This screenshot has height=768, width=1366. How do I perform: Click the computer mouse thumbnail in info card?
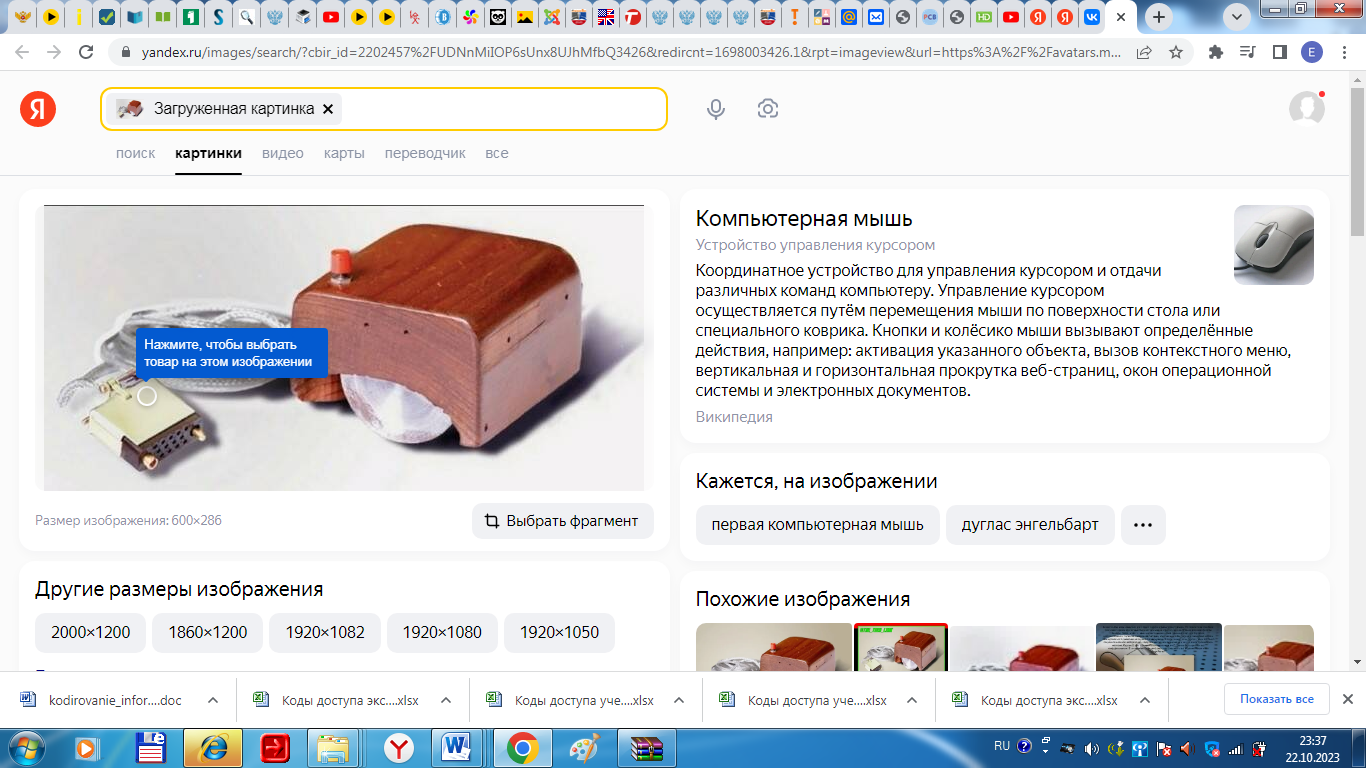pos(1273,245)
